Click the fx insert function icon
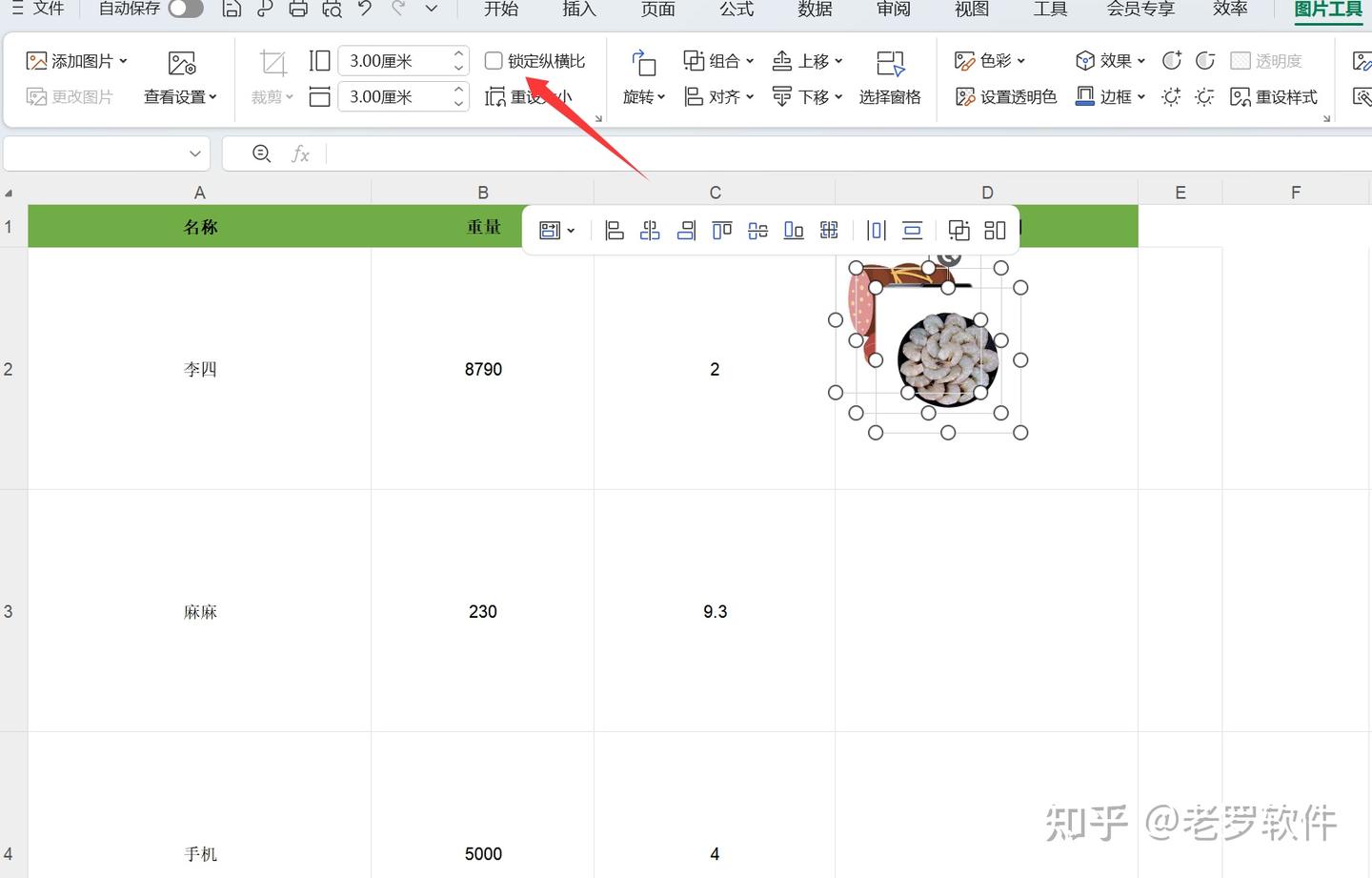 pos(300,153)
